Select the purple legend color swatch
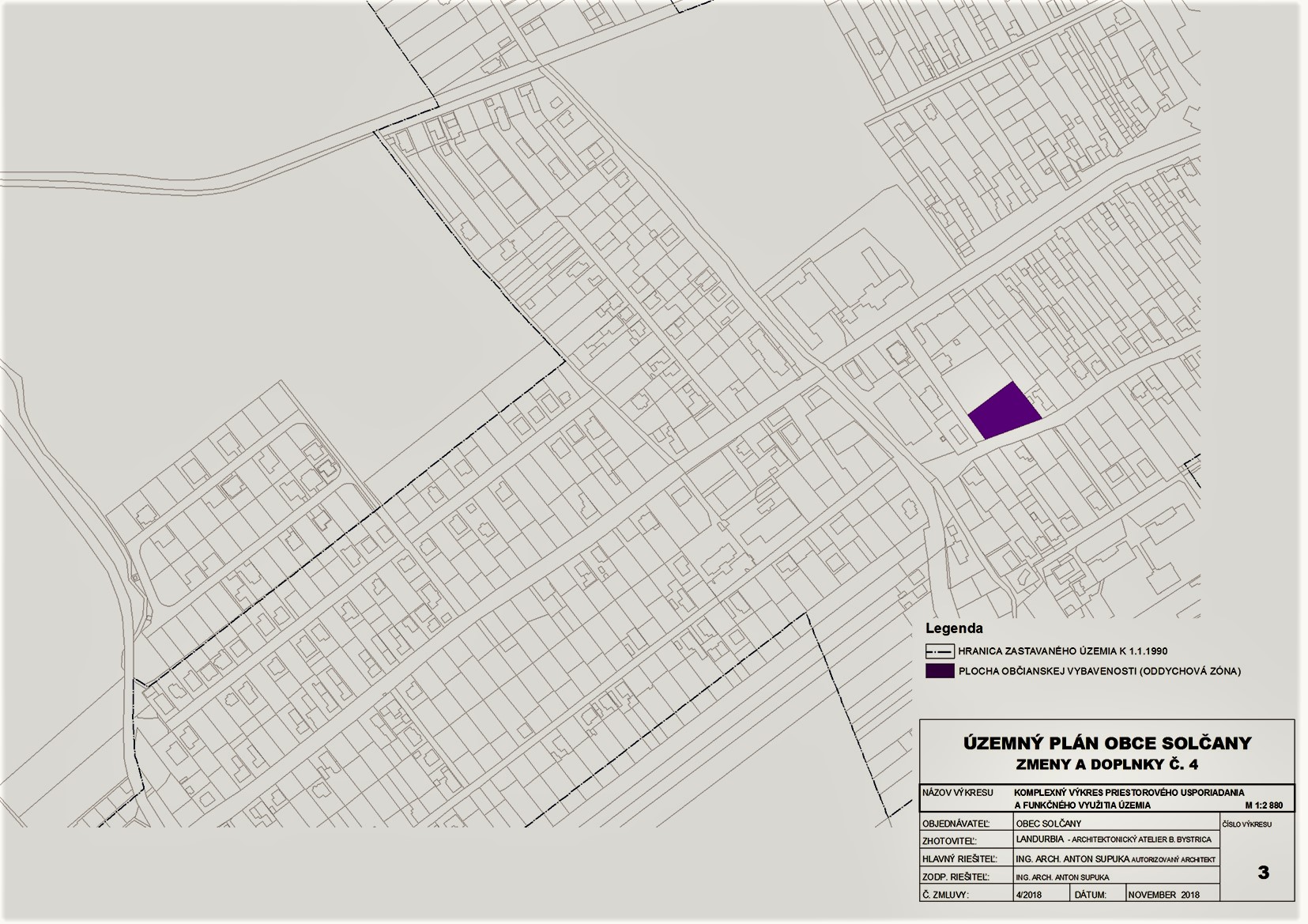1308x924 pixels. [940, 671]
